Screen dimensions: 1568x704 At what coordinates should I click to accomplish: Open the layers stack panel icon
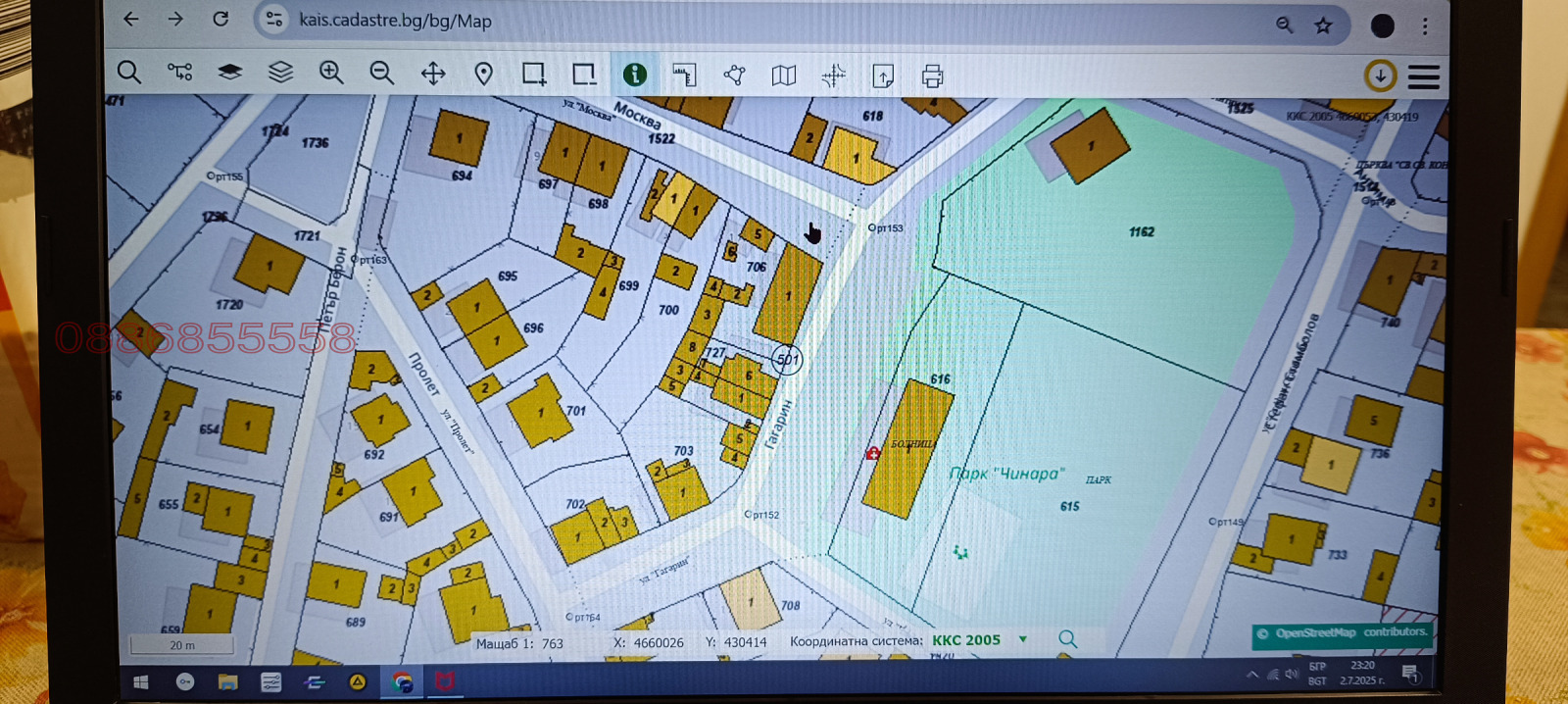(280, 73)
